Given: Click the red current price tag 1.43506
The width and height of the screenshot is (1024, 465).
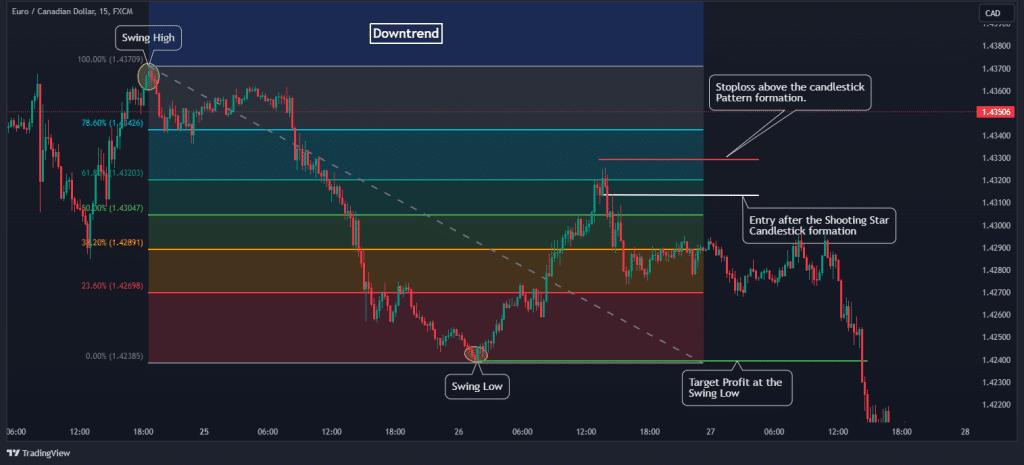Looking at the screenshot, I should (996, 113).
